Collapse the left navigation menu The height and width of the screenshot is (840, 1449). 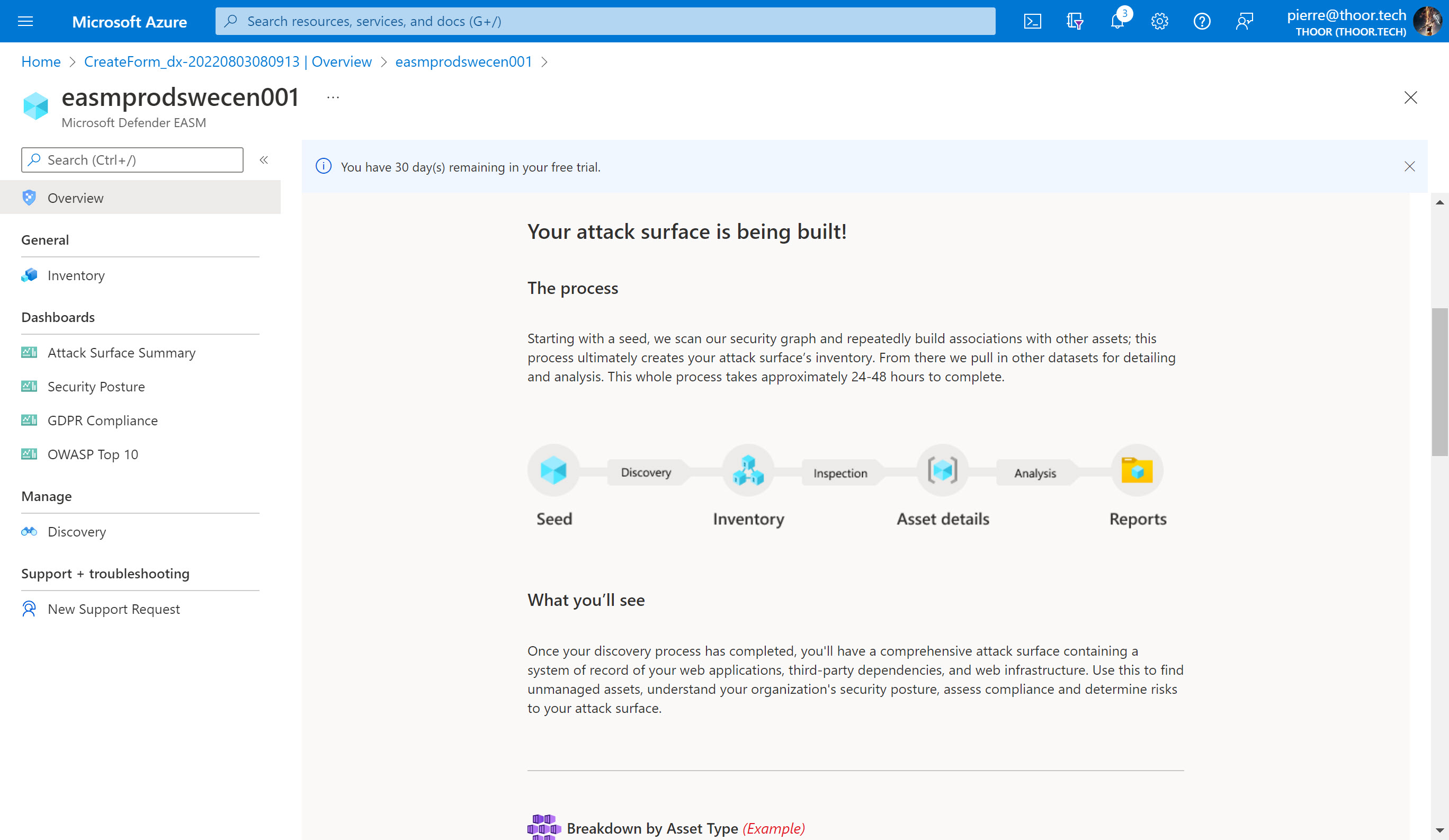(x=264, y=160)
